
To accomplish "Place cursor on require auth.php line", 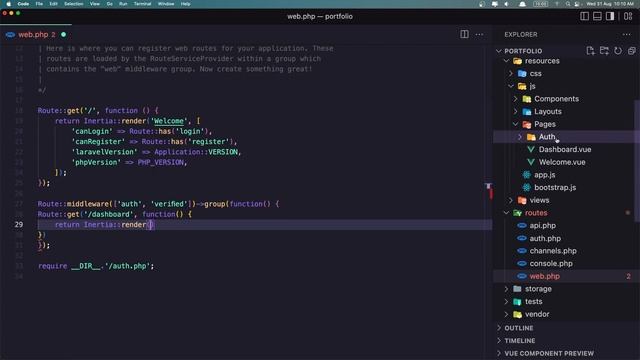I will coord(96,266).
